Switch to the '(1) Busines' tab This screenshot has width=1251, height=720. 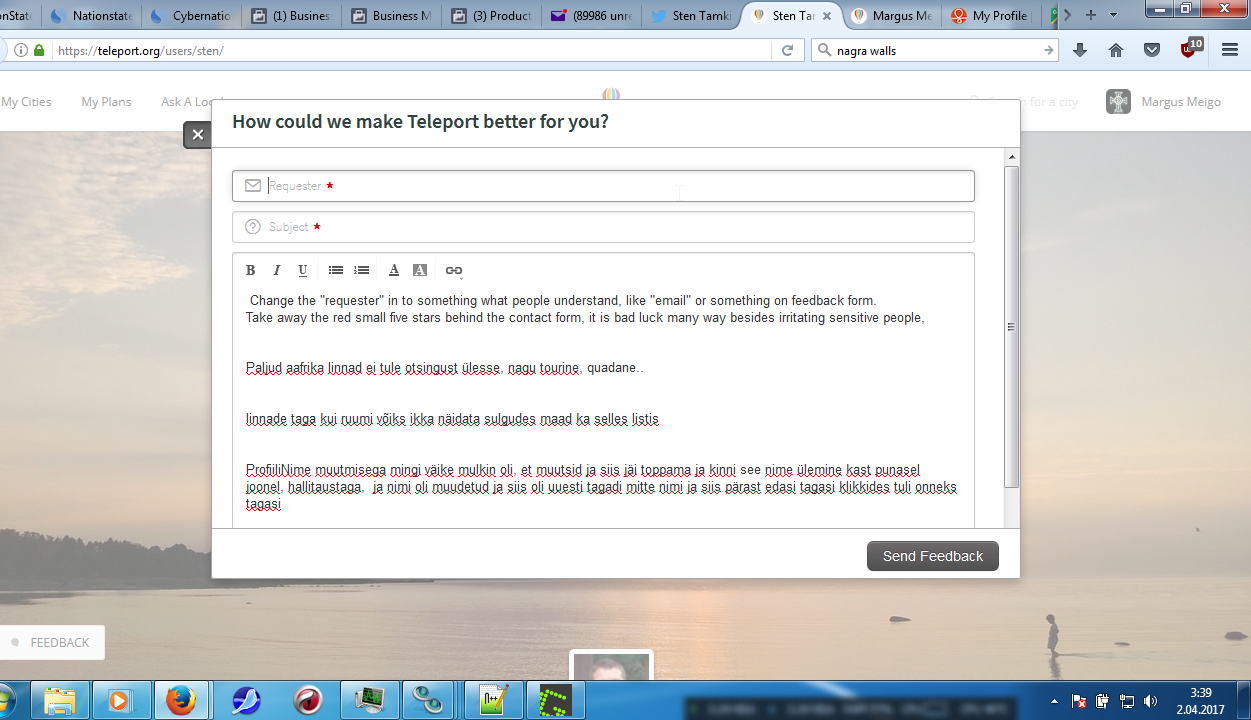point(290,16)
